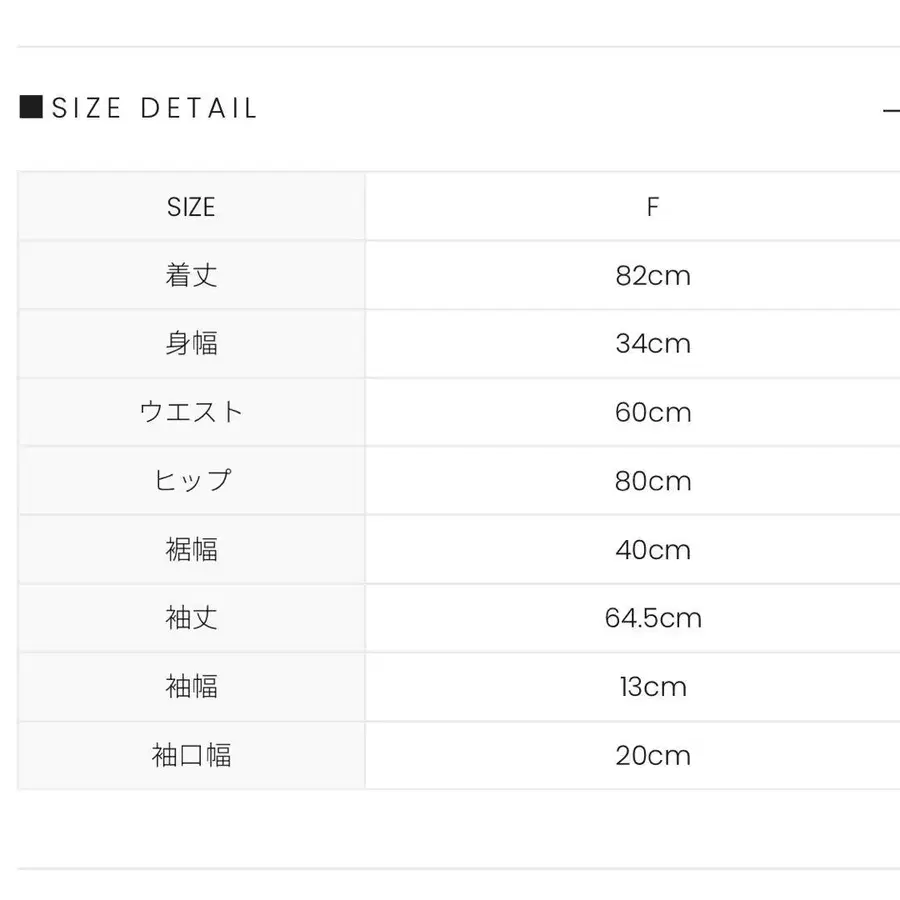The image size is (900, 900).
Task: Select the 着丈 row label
Action: (x=191, y=275)
